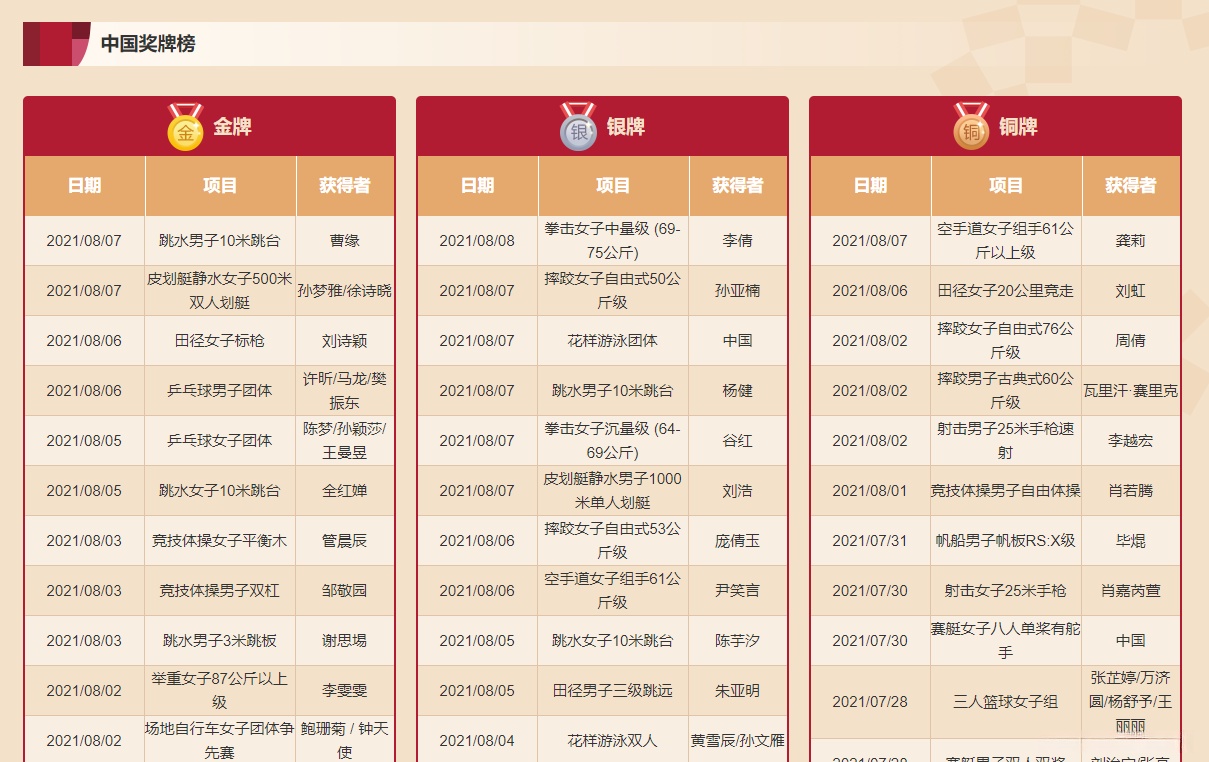Viewport: 1209px width, 762px height.
Task: Click 刘虹 in the bronze medal table
Action: 1131,290
